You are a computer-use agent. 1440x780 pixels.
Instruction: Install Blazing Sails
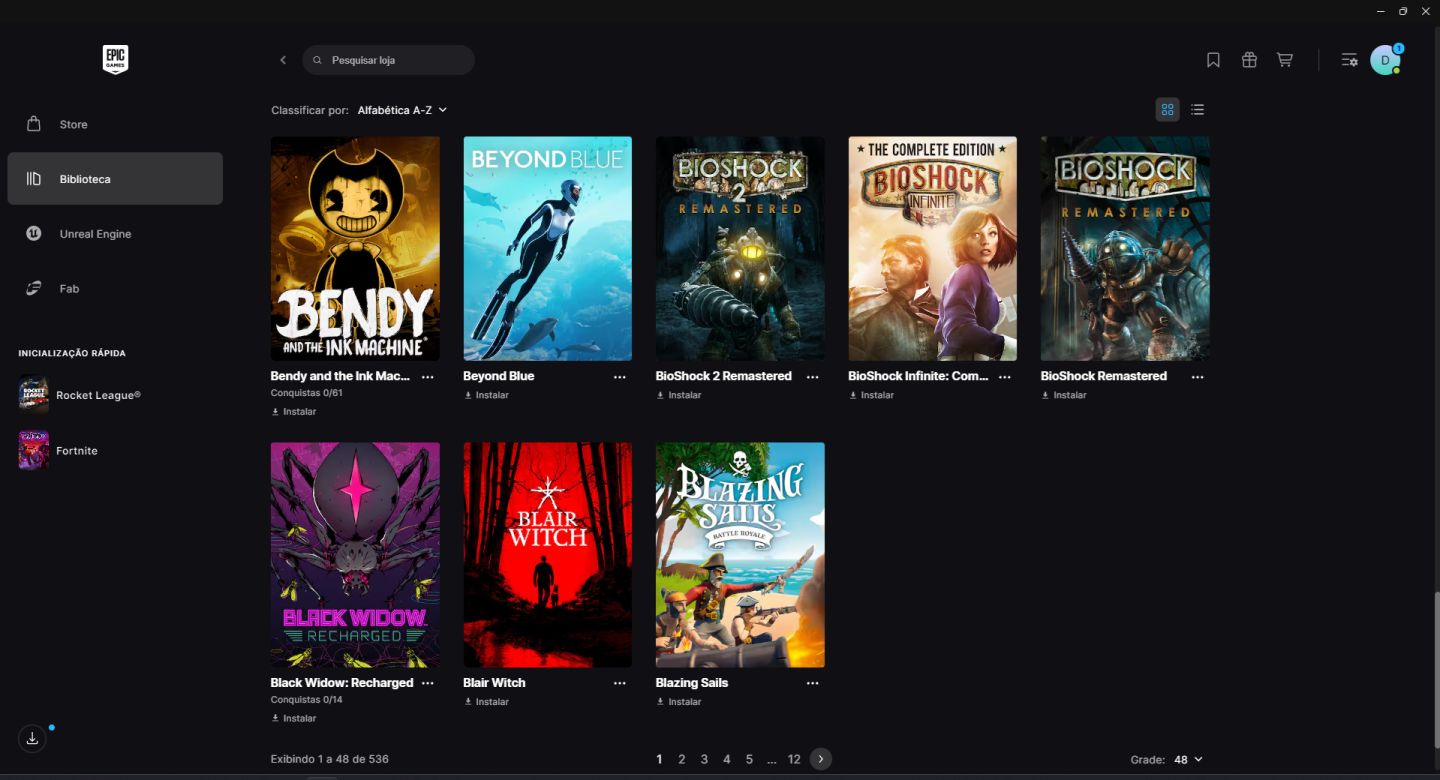pos(679,702)
